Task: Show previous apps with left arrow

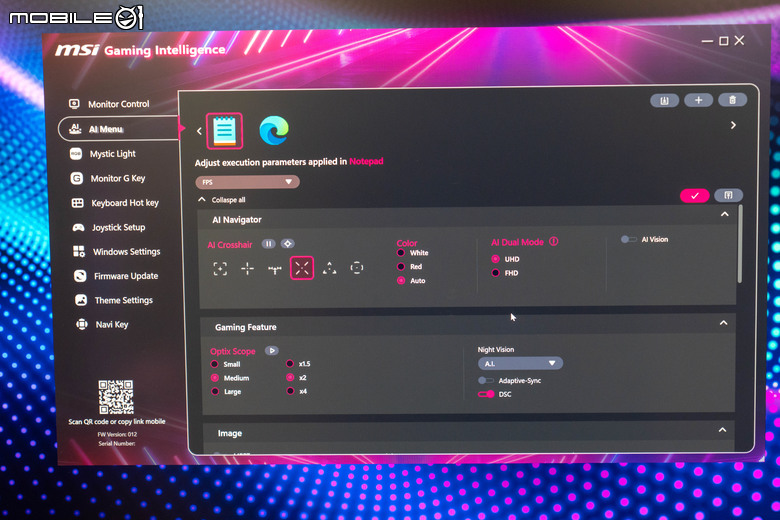Action: click(x=199, y=131)
